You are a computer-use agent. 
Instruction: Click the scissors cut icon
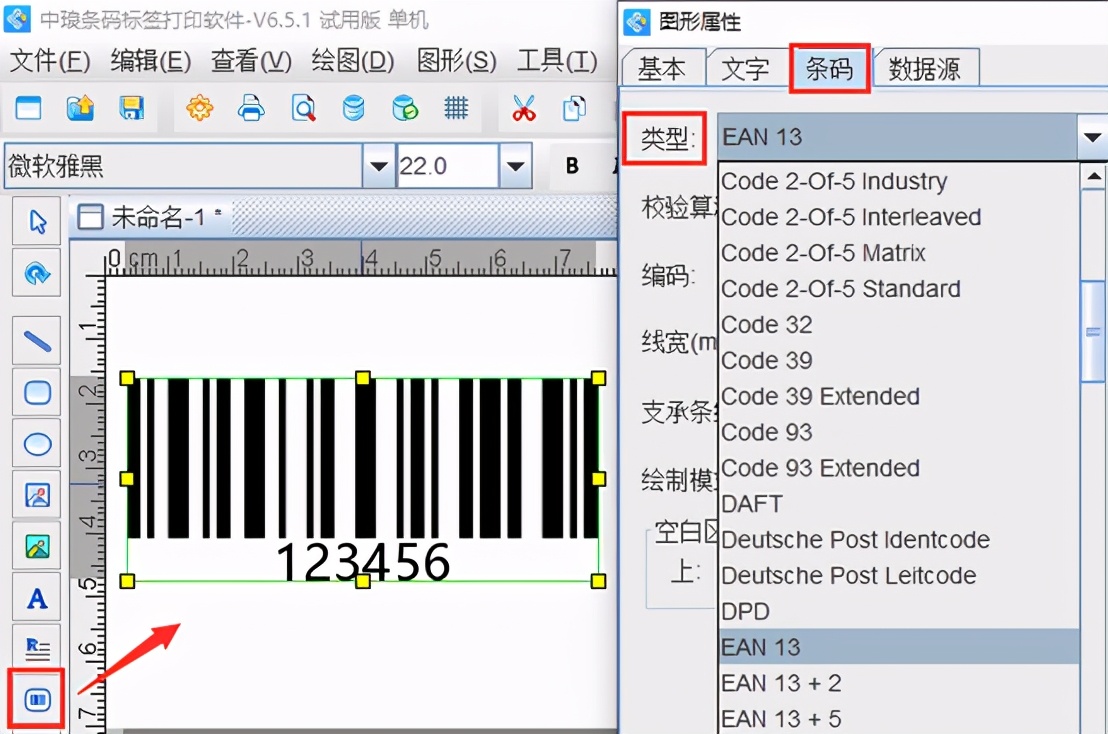(x=524, y=108)
